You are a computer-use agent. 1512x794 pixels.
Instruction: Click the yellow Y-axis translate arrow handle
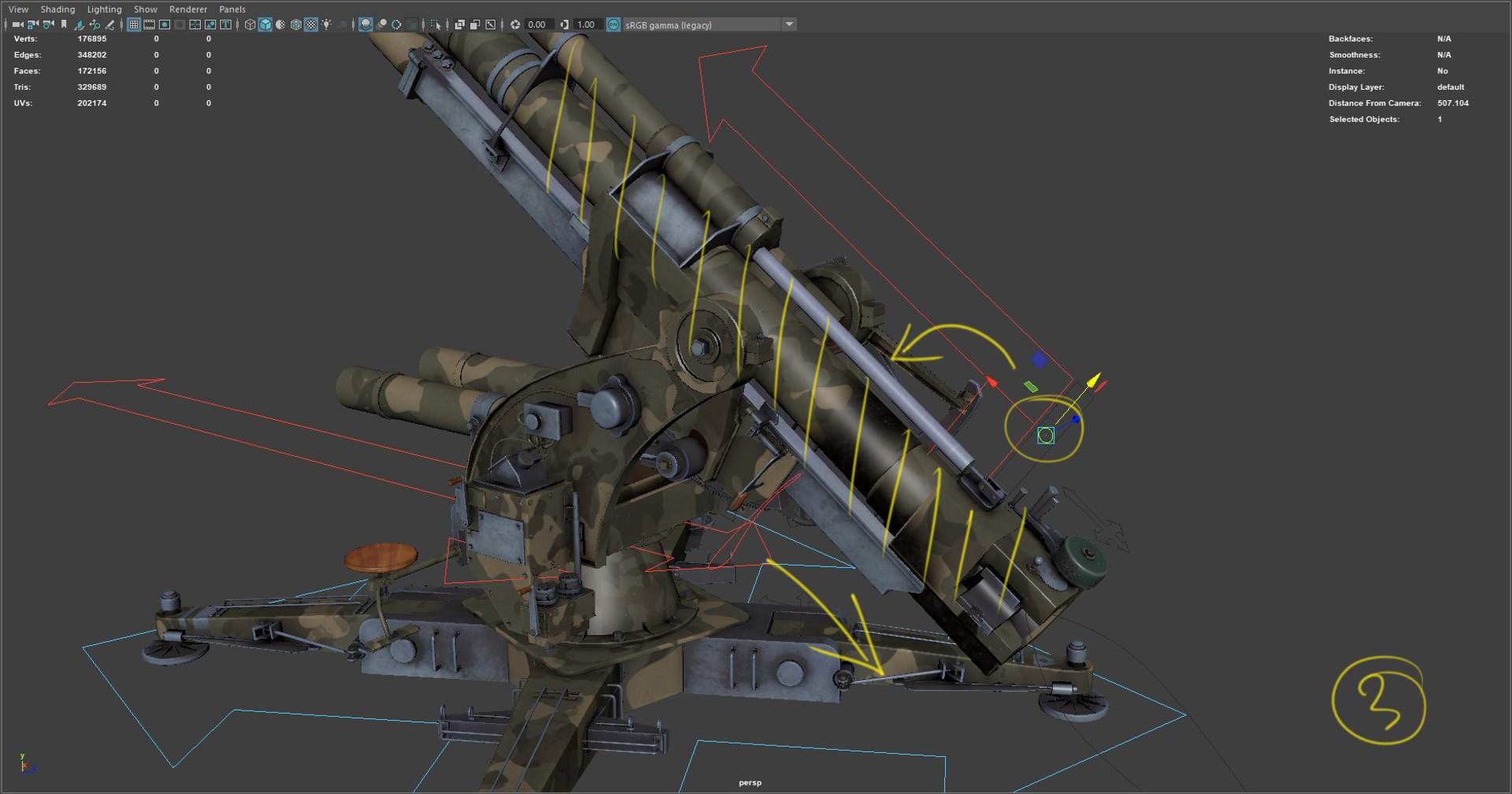pos(1093,382)
